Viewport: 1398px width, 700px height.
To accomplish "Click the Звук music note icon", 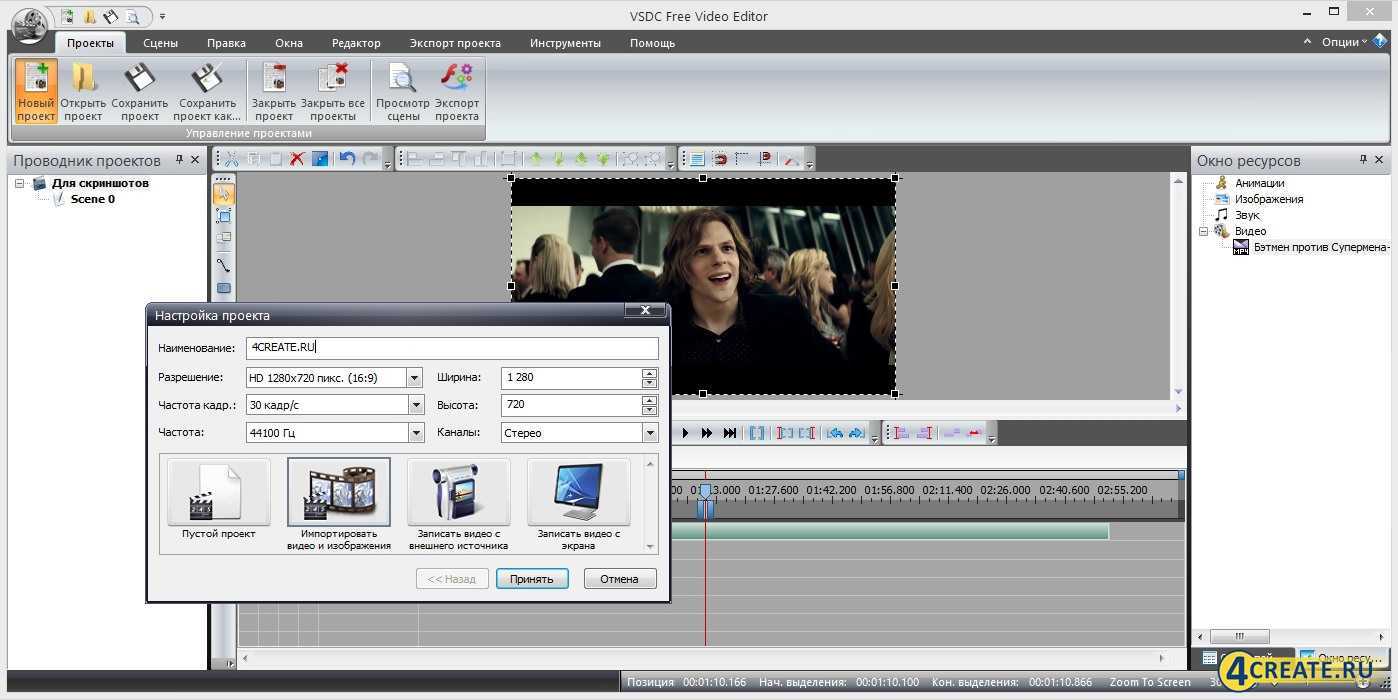I will tap(1221, 215).
